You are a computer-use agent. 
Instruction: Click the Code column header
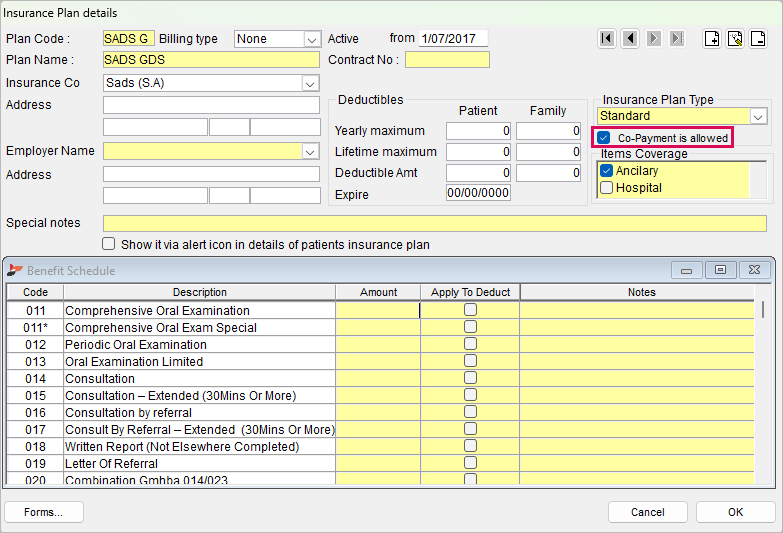tap(35, 292)
